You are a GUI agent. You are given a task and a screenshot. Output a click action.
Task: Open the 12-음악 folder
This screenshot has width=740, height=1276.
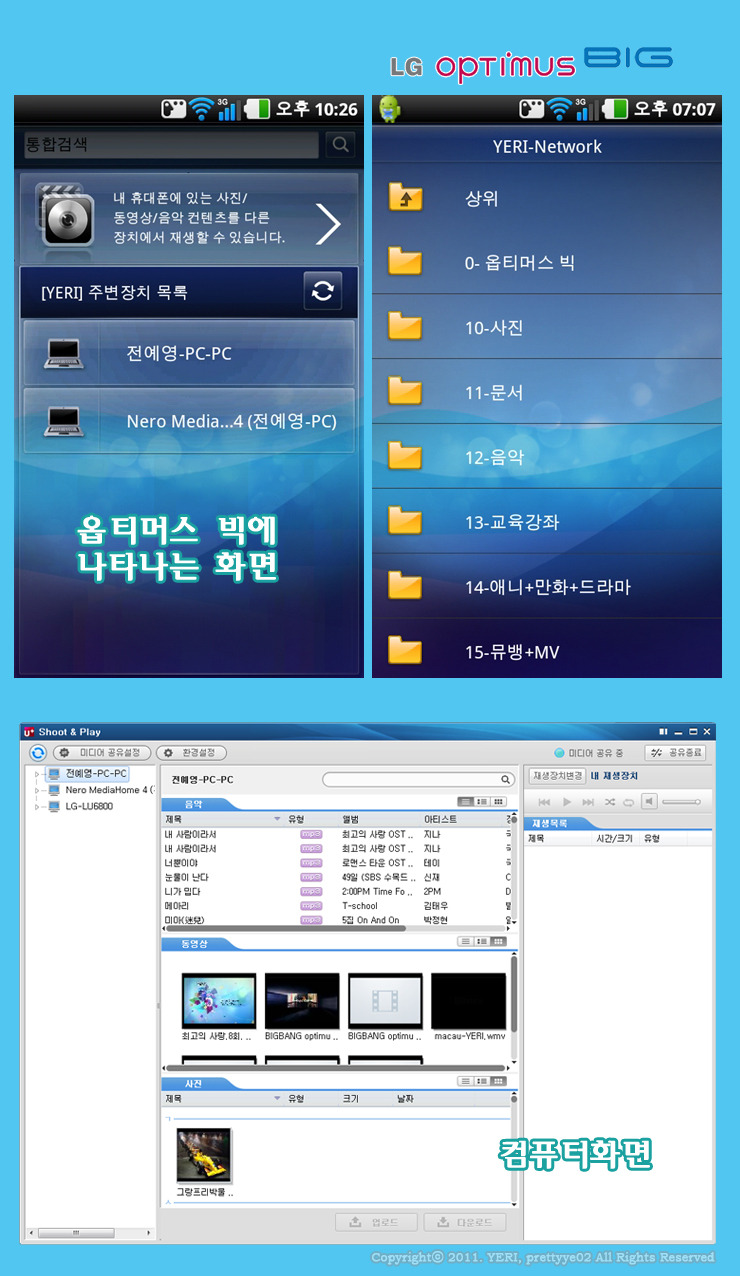click(x=547, y=457)
